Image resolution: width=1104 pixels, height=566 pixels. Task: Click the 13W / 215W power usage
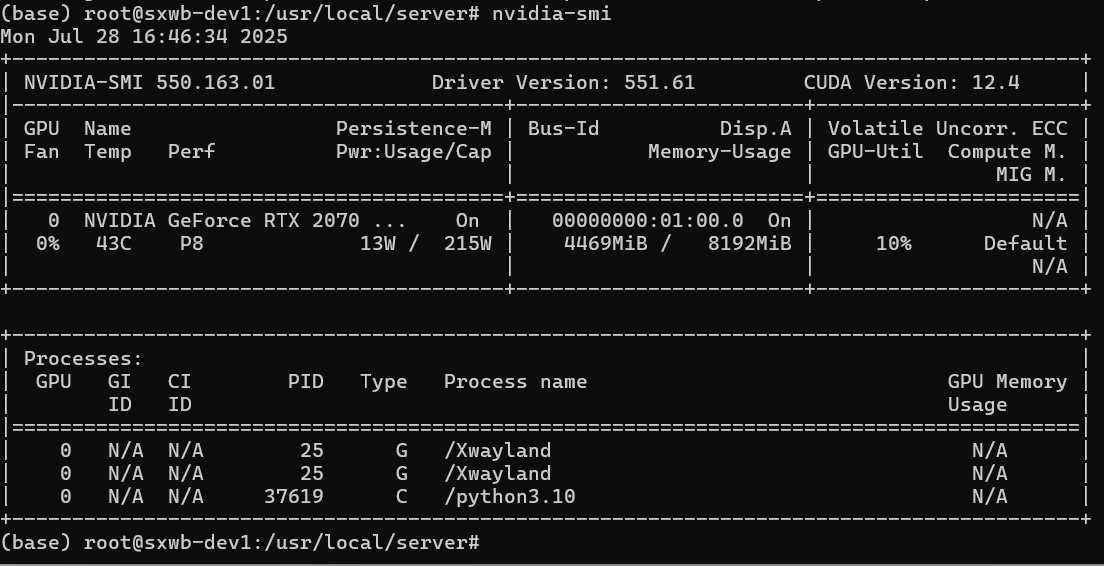point(426,244)
